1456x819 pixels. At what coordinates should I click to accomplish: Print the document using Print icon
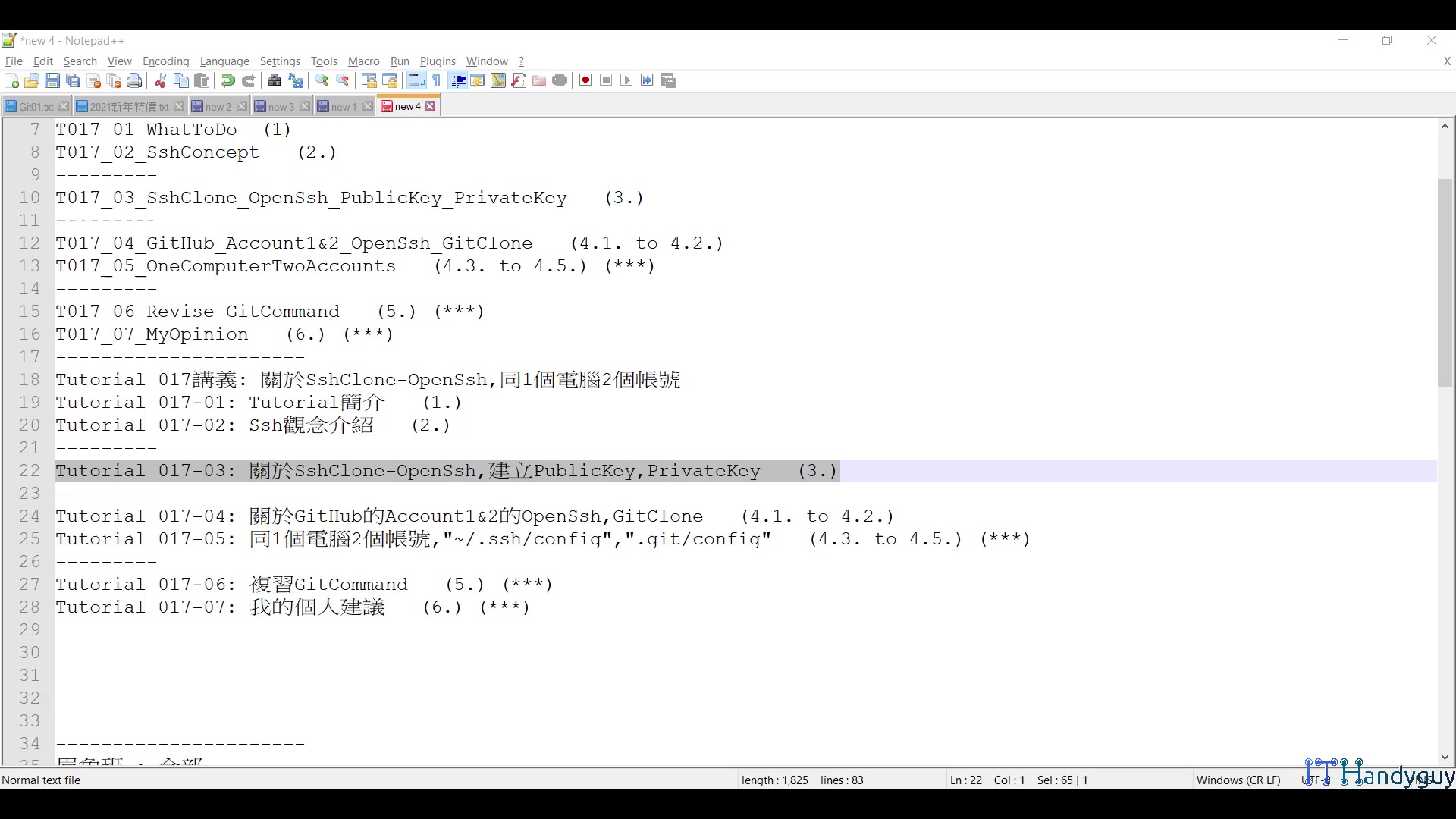pyautogui.click(x=134, y=80)
